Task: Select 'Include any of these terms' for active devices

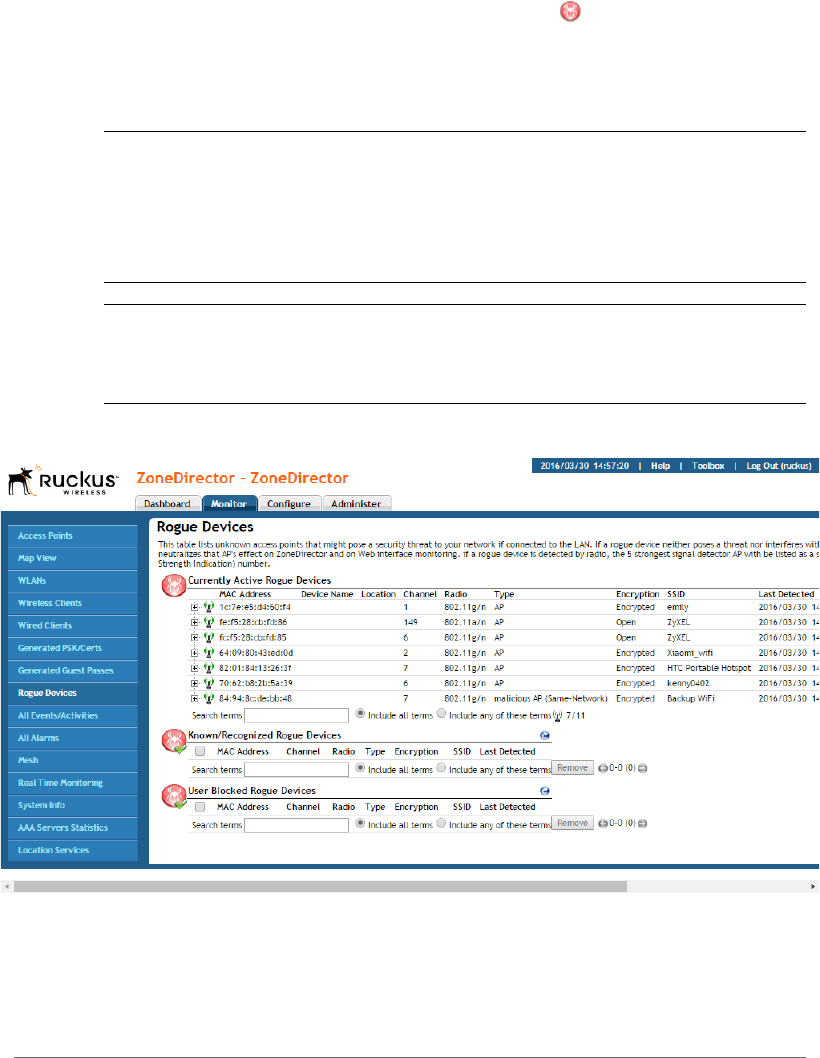Action: tap(441, 714)
